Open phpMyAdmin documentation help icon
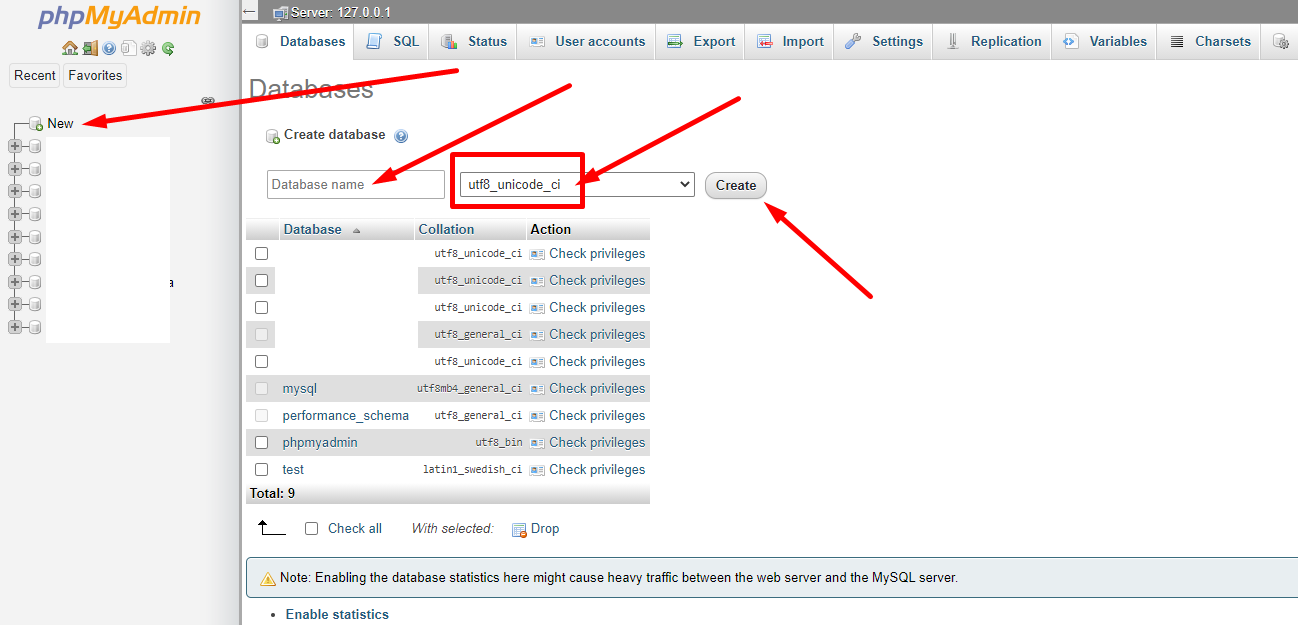The width and height of the screenshot is (1298, 625). (x=109, y=48)
